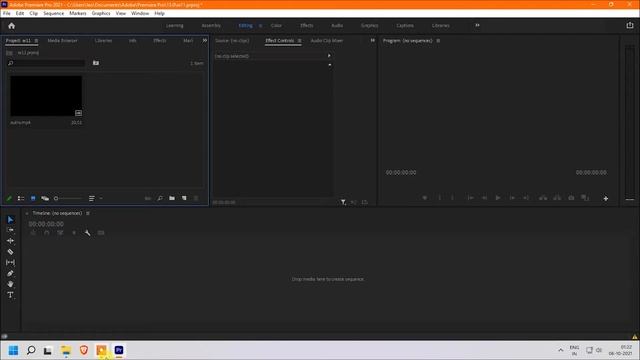This screenshot has width=640, height=360.
Task: Click create bin from search query icon
Action: (96, 63)
